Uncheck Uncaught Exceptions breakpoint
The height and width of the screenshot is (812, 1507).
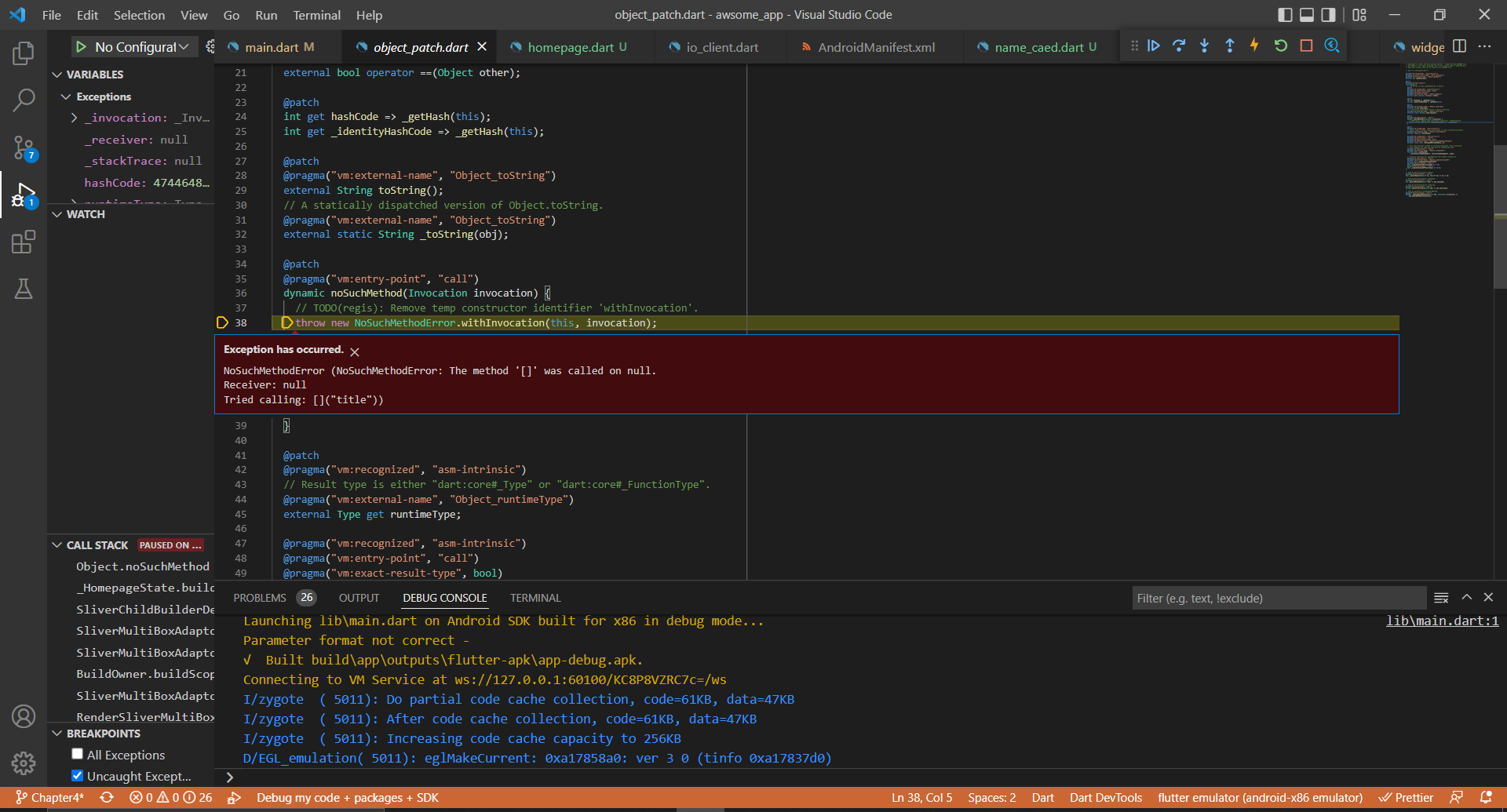click(x=77, y=776)
